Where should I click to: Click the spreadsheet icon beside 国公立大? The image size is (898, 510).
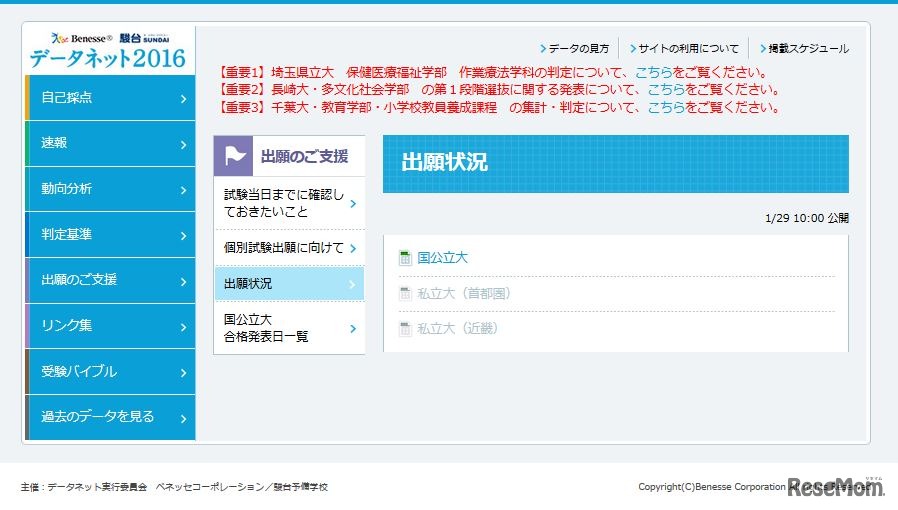tap(405, 258)
